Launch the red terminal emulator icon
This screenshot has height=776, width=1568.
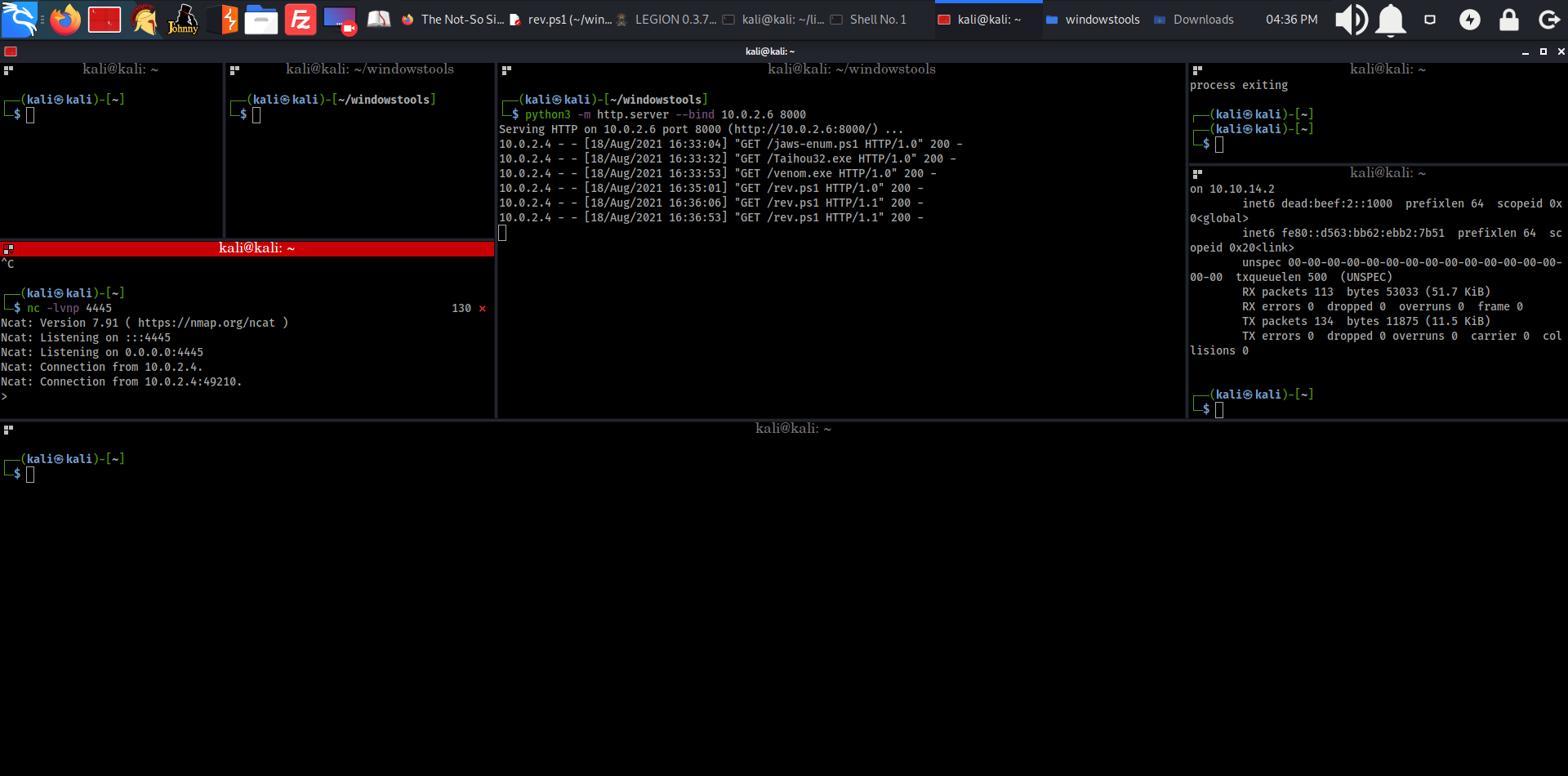105,20
